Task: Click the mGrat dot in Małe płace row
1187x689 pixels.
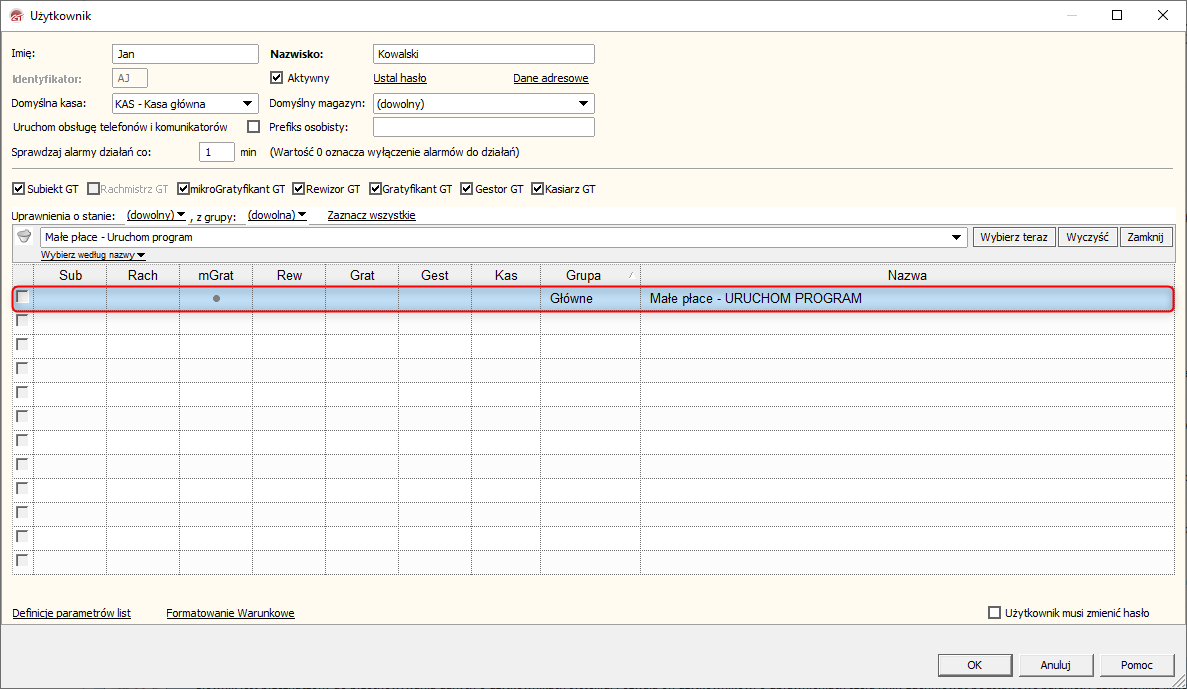Action: pos(217,298)
